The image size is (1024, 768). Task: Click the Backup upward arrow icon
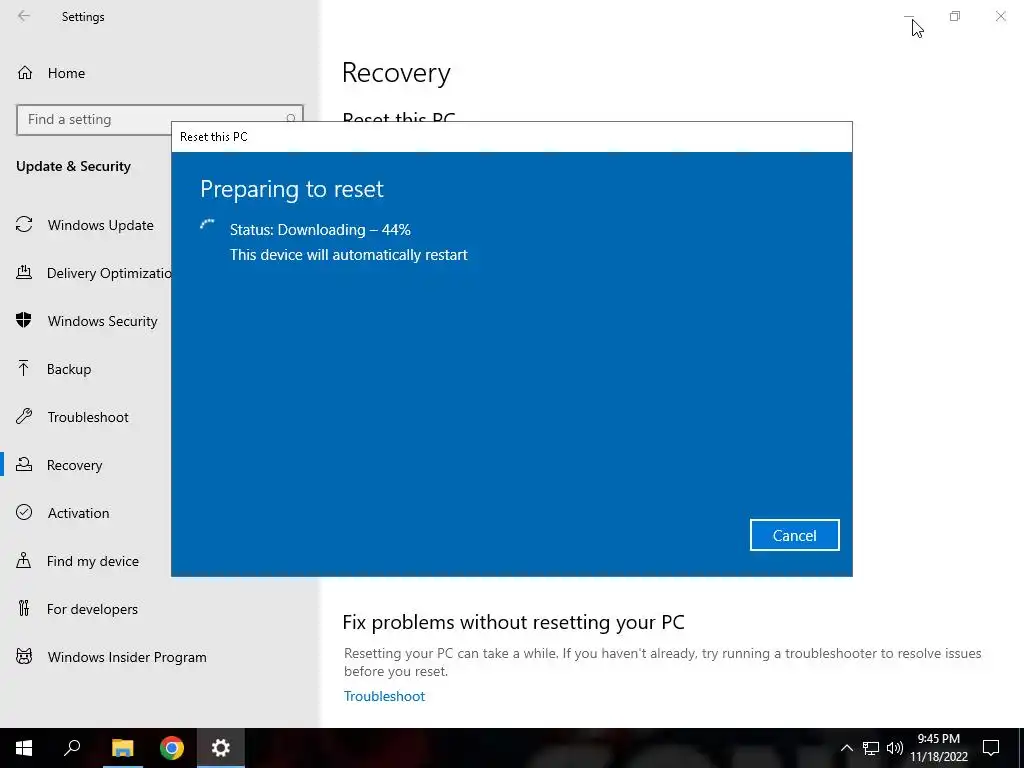(x=24, y=368)
